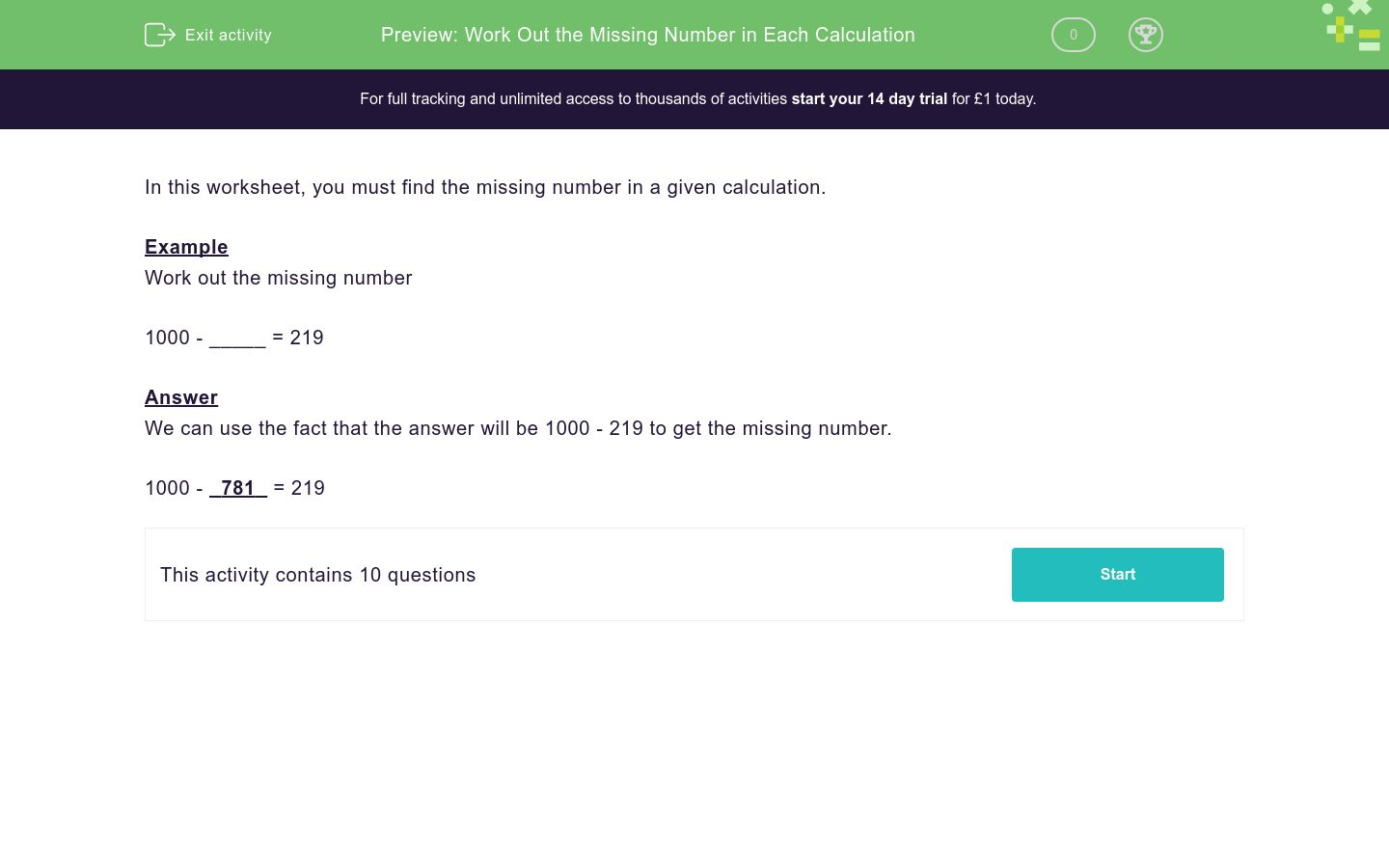Select the green plus symbol in the logo

tap(1340, 29)
